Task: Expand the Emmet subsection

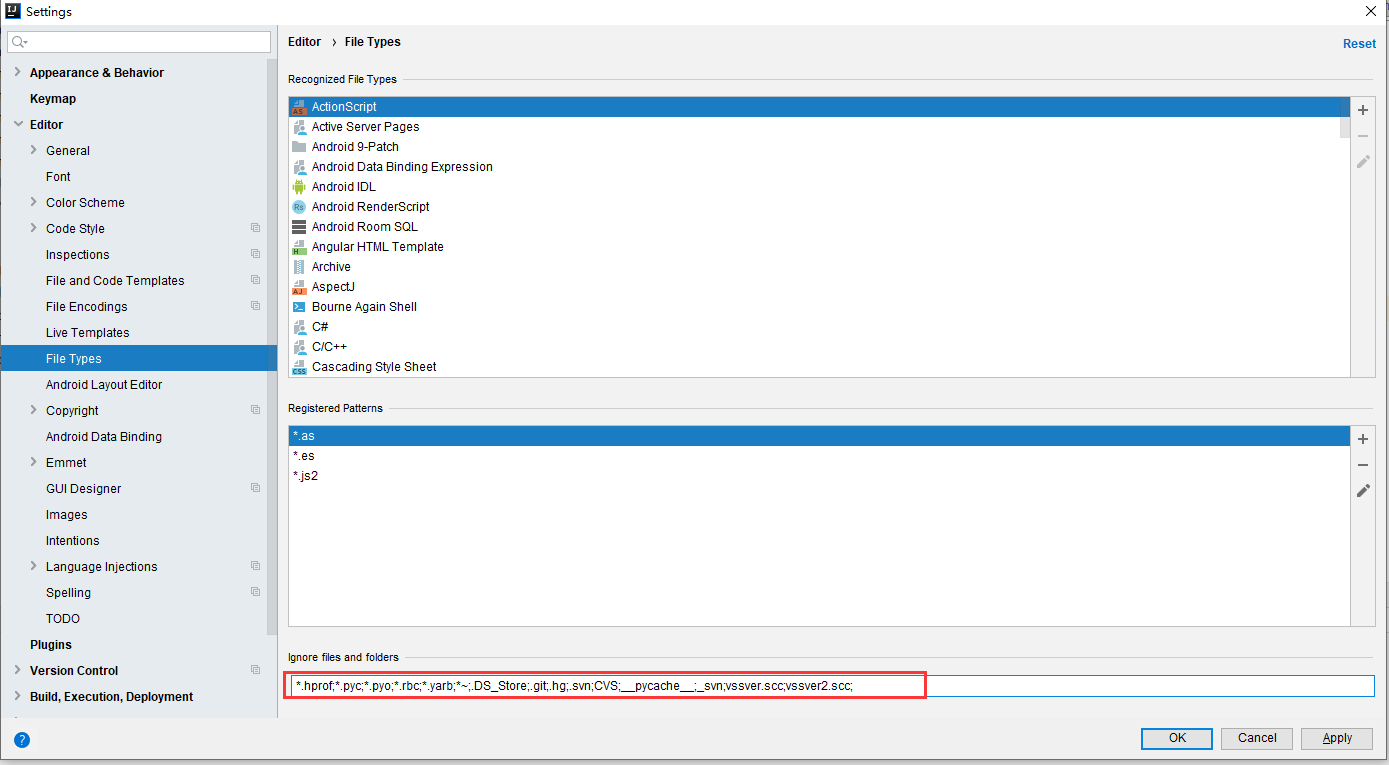Action: 34,462
